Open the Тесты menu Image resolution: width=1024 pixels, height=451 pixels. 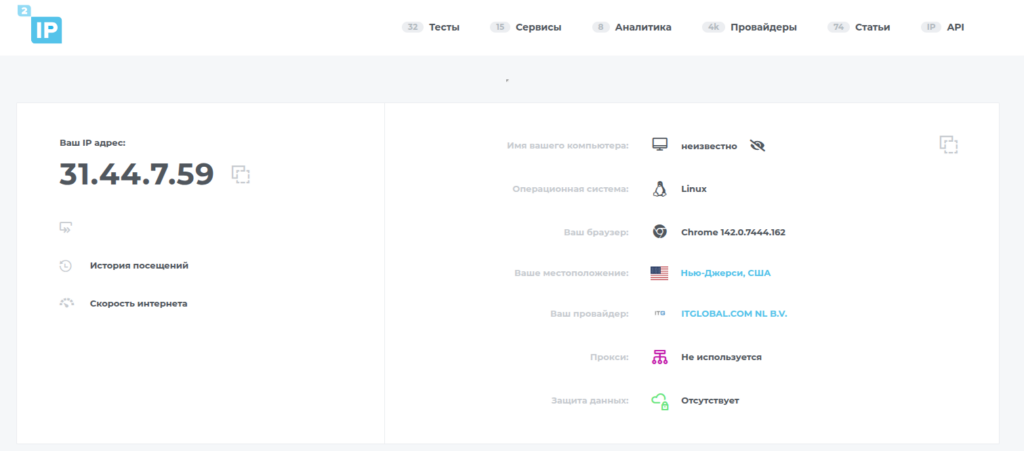click(x=443, y=27)
